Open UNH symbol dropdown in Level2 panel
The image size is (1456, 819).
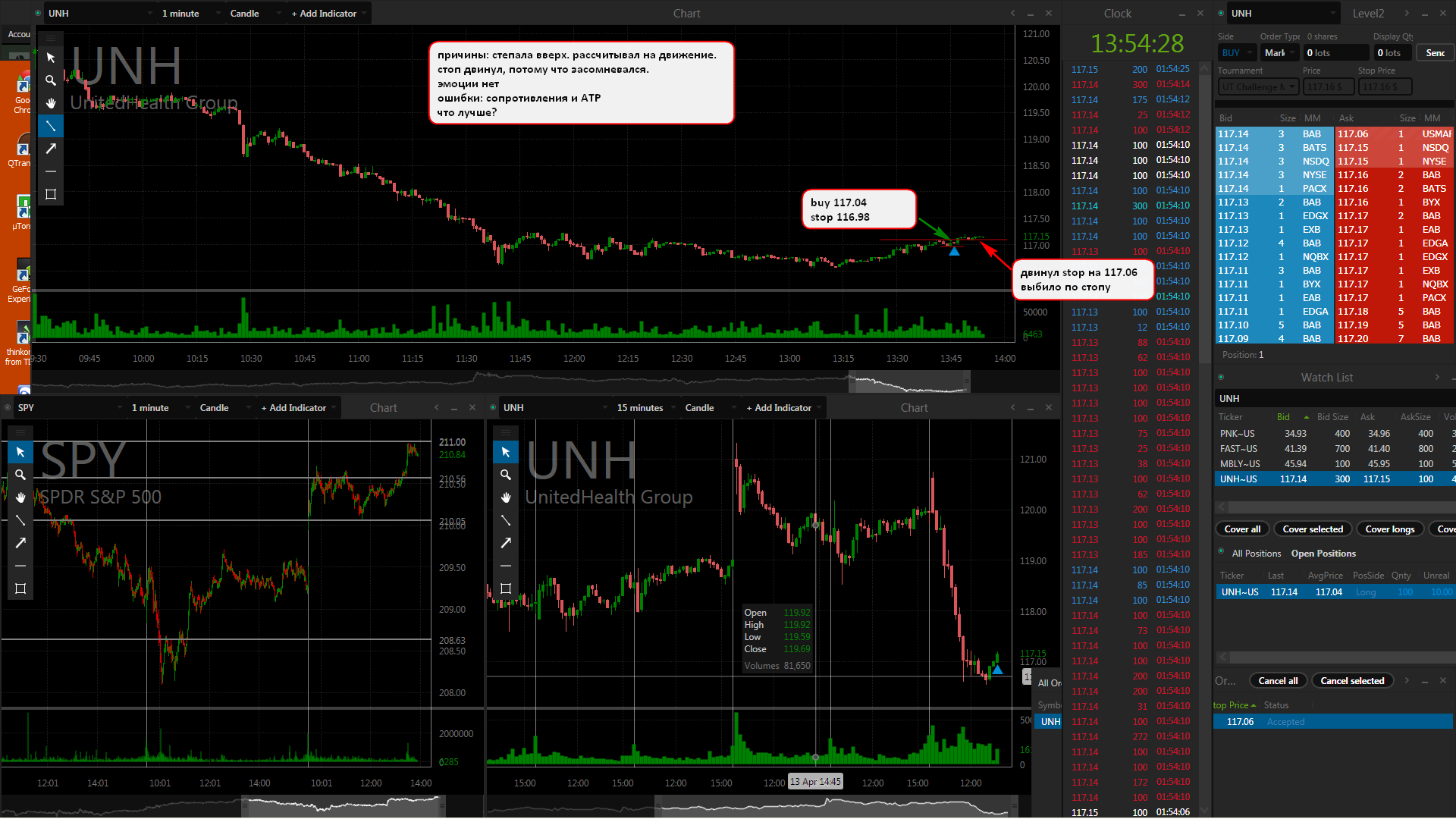(1284, 13)
